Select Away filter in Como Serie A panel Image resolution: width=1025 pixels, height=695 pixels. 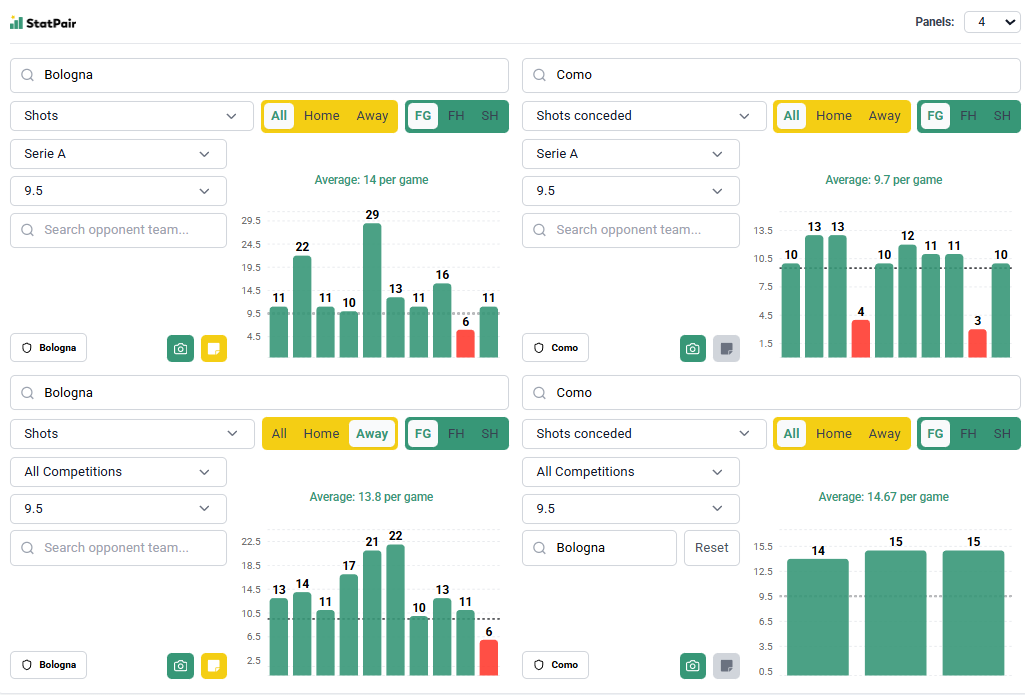point(884,116)
